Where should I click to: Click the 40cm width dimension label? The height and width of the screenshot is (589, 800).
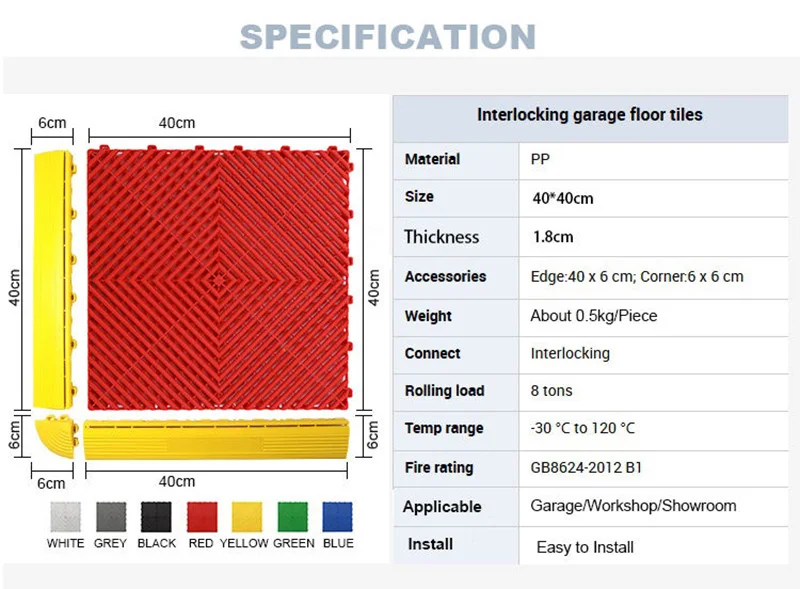[x=177, y=122]
